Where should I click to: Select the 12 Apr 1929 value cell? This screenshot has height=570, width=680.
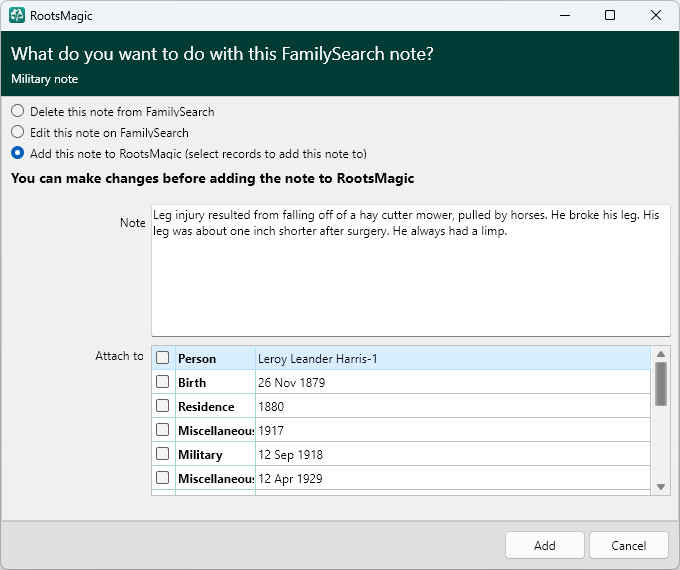tap(453, 478)
